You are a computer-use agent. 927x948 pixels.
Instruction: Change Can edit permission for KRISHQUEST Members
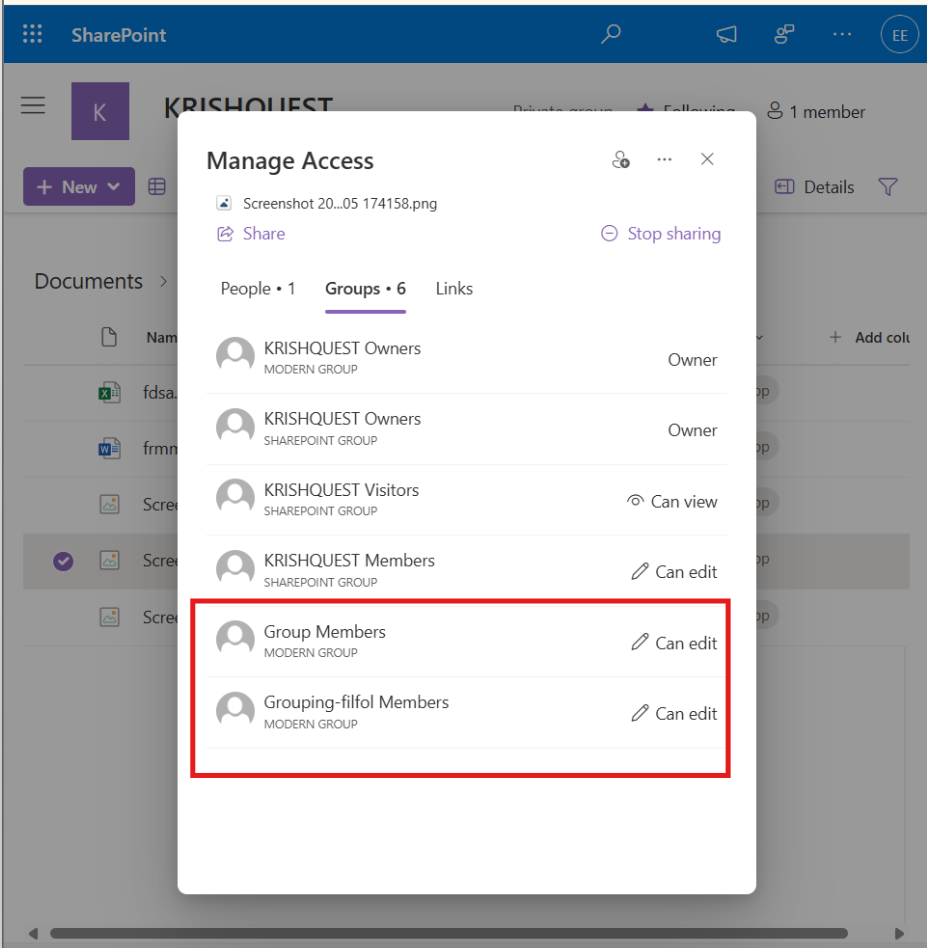tap(674, 572)
